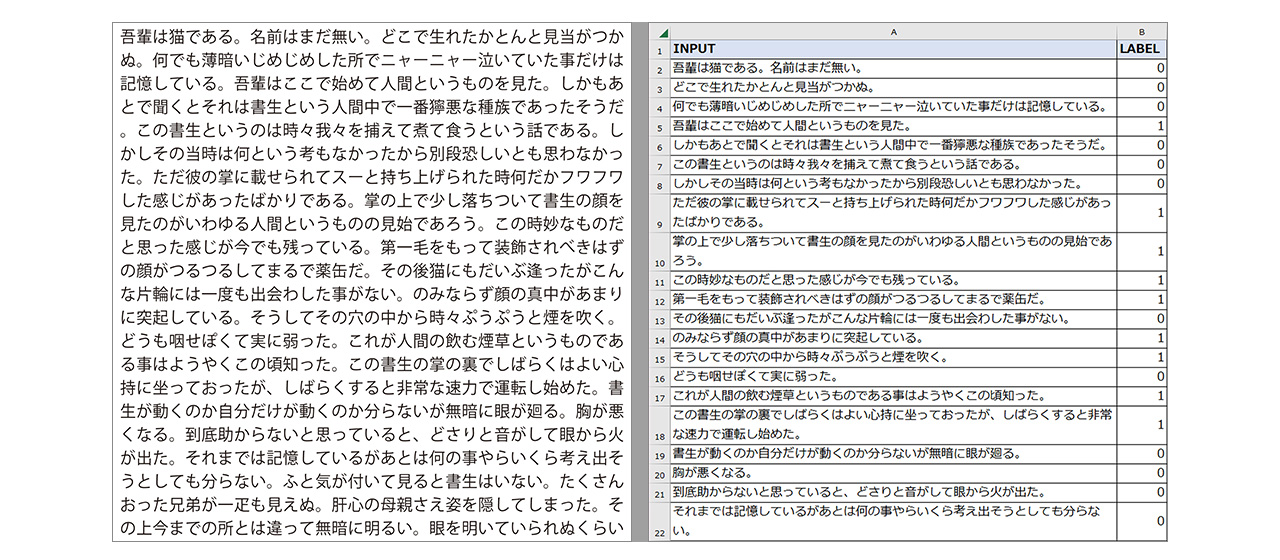Click cell A12 starting with 第一毛をもって
Viewport: 1280px width, 560px height.
click(x=893, y=299)
